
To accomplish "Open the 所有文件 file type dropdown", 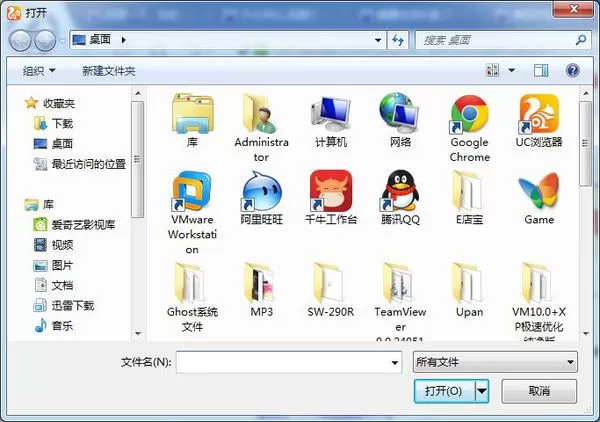I will point(495,362).
